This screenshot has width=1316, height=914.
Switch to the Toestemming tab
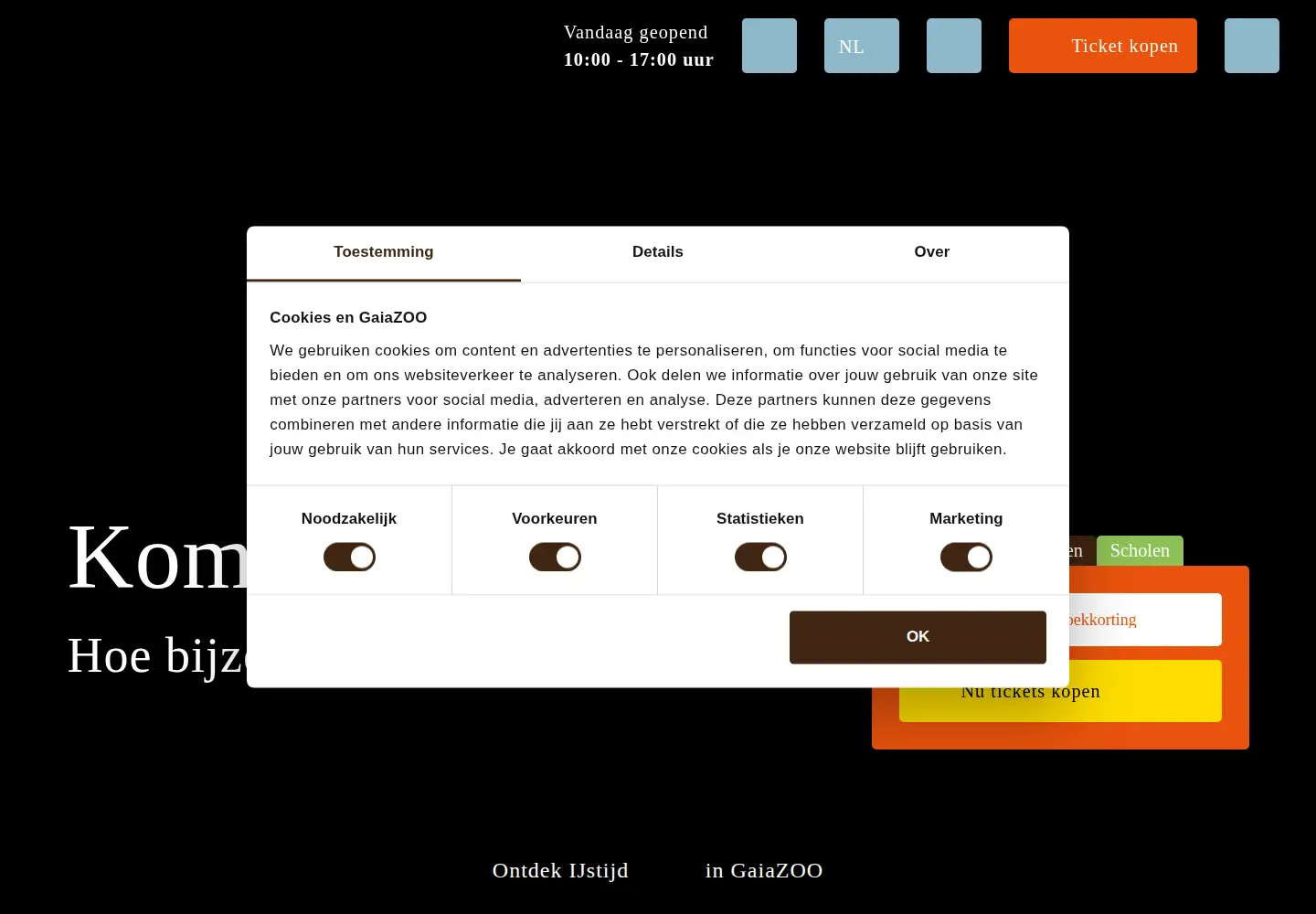(384, 252)
